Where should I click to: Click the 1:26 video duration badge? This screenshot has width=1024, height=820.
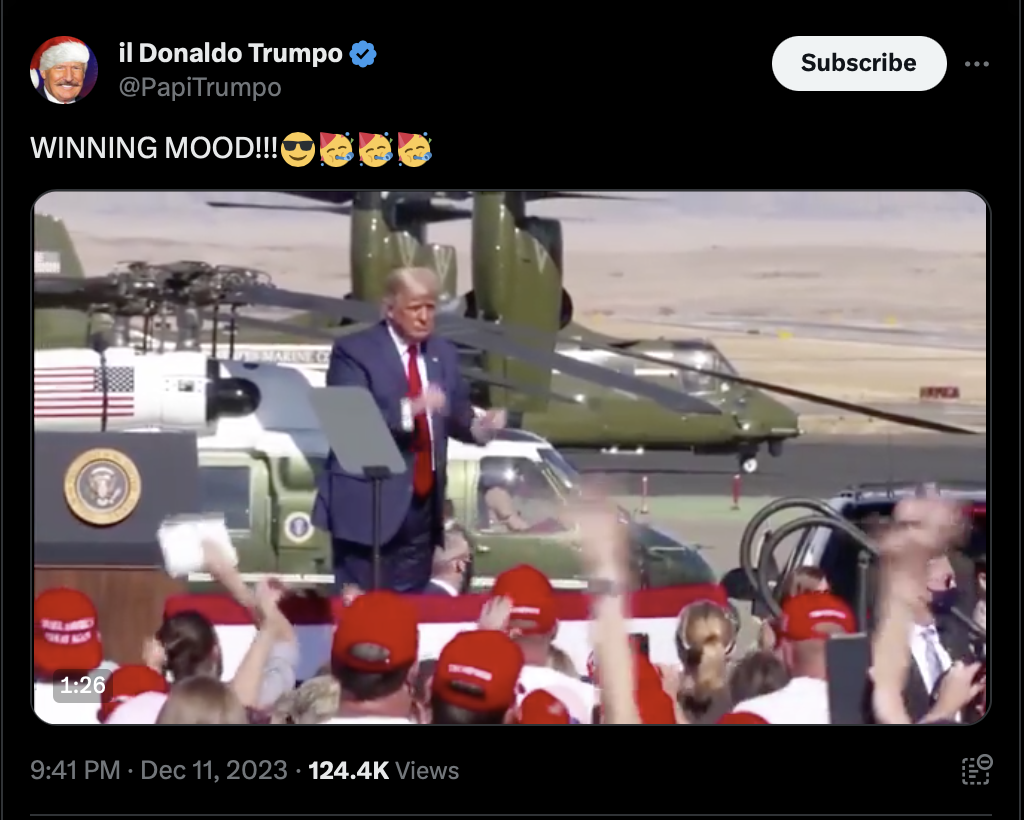click(x=82, y=685)
